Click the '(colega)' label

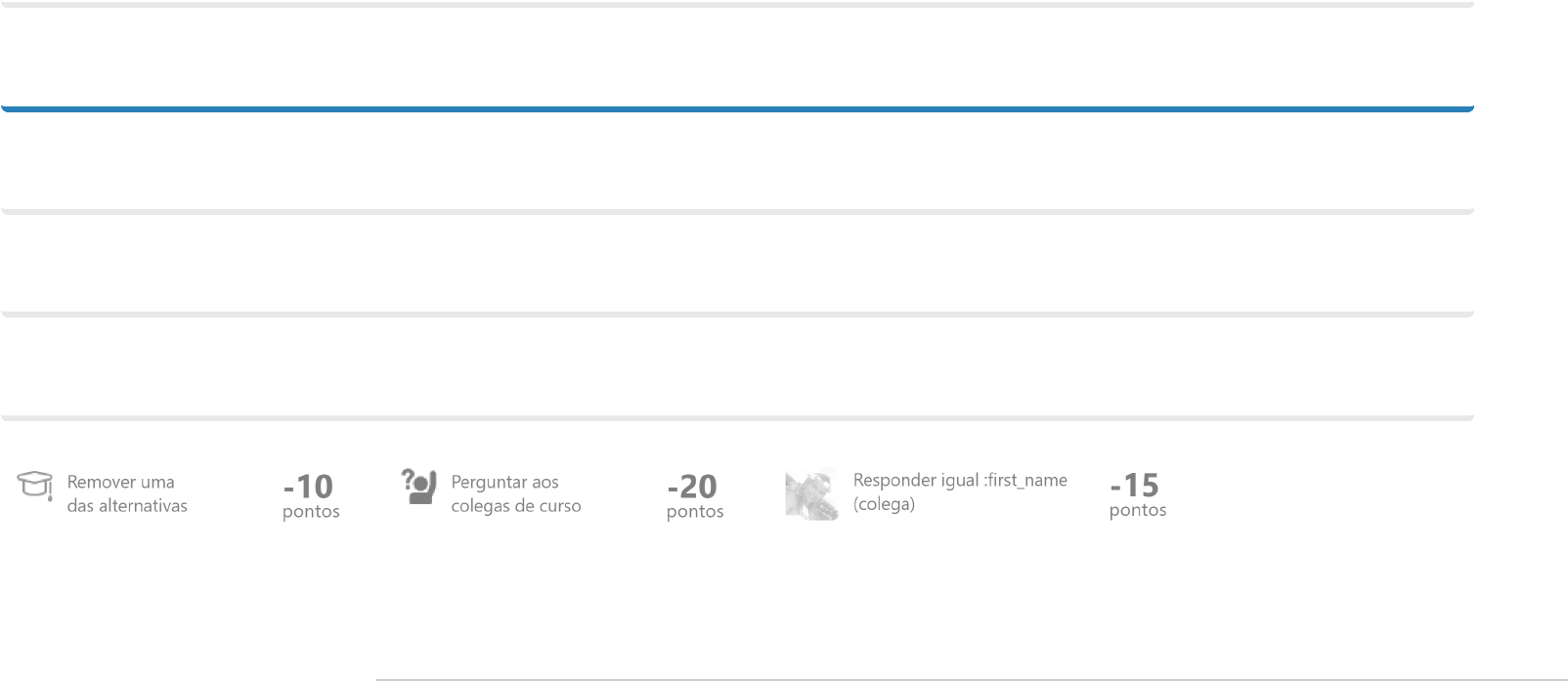coord(884,504)
